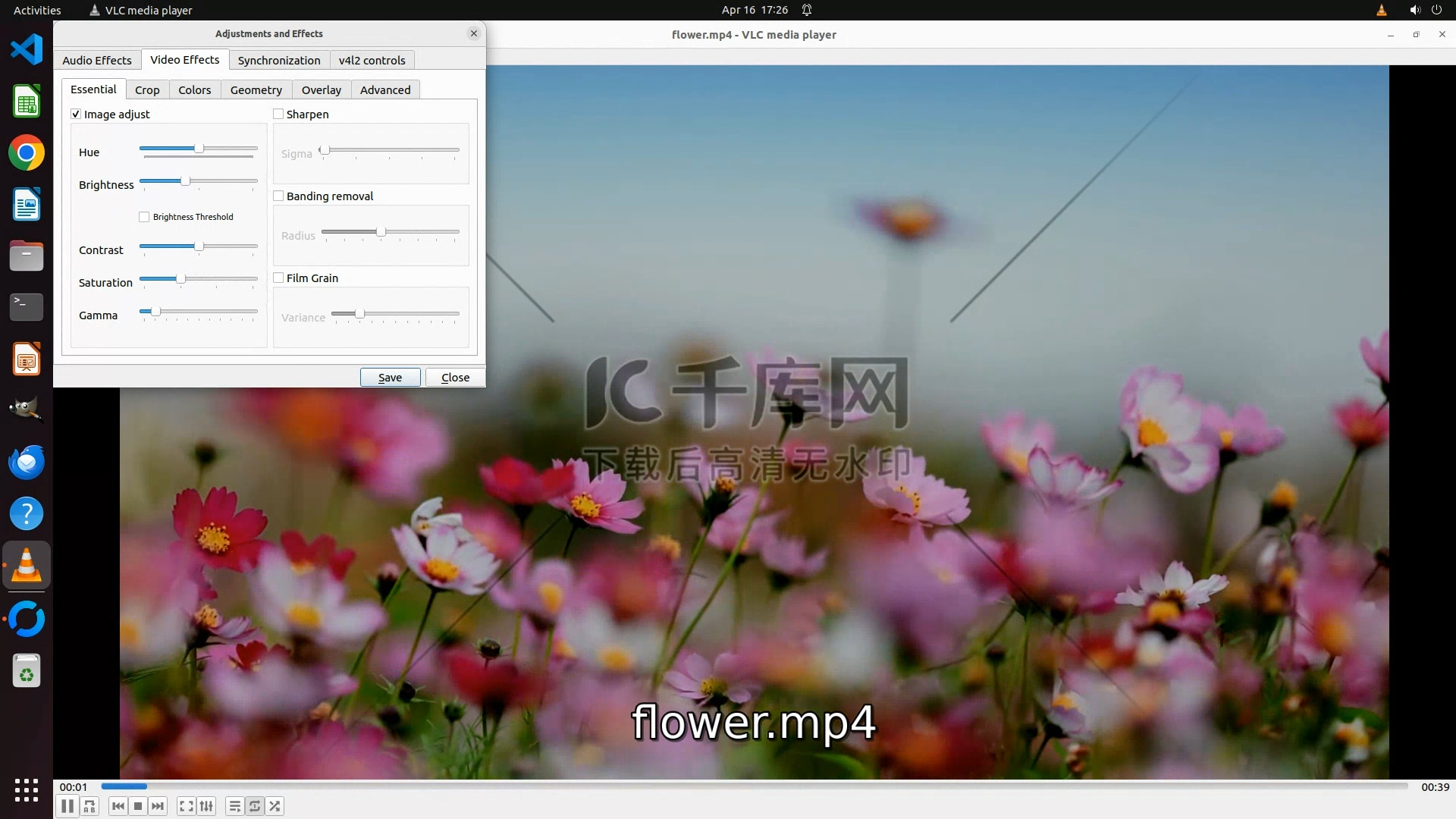Toggle fullscreen video mode
This screenshot has height=819, width=1456.
click(186, 806)
